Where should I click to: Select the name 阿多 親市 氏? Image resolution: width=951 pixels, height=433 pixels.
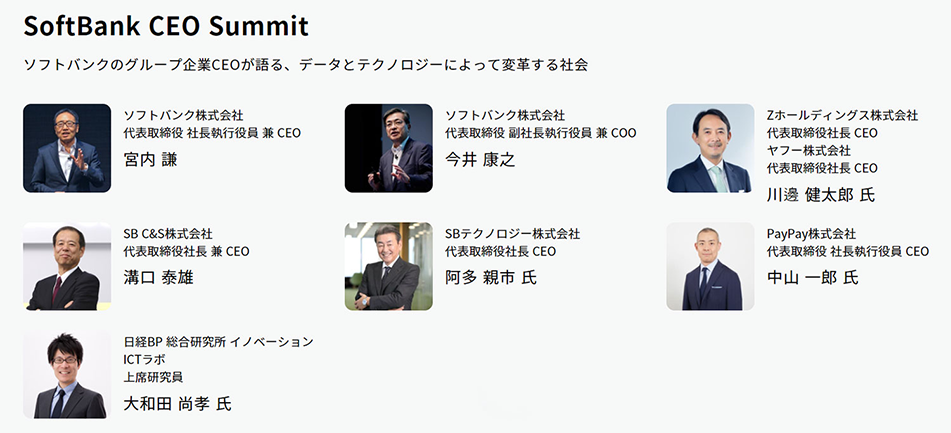click(x=491, y=278)
